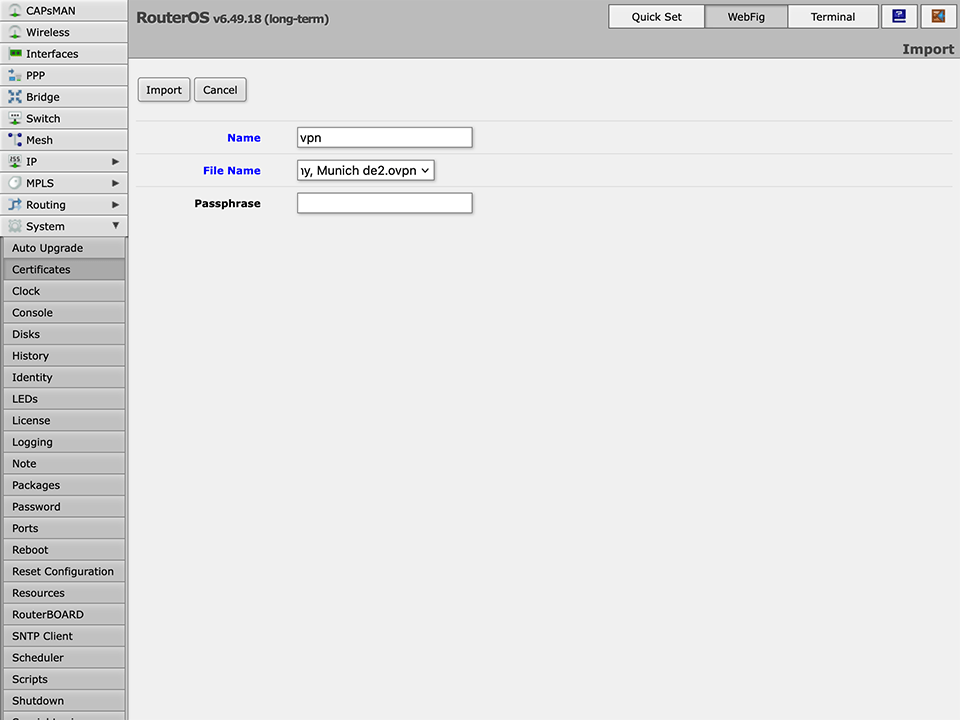Screen dimensions: 960x720
Task: Expand the Routing submenu arrow
Action: click(115, 205)
